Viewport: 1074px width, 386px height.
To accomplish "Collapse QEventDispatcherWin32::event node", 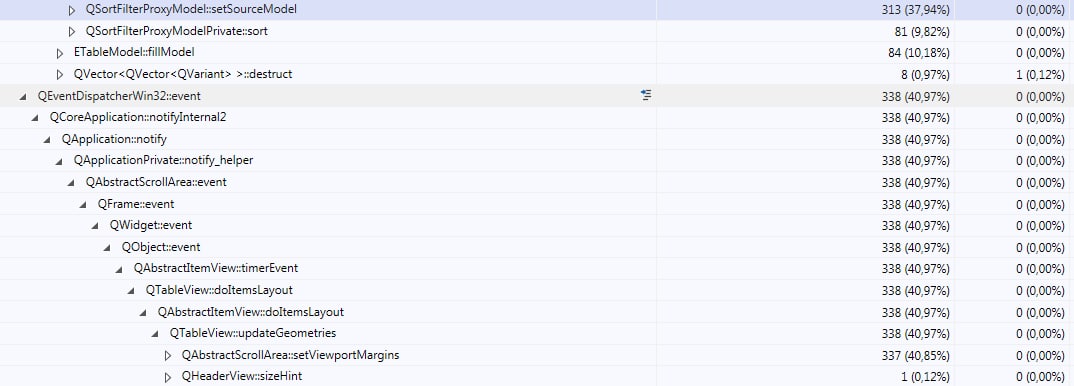I will click(24, 96).
